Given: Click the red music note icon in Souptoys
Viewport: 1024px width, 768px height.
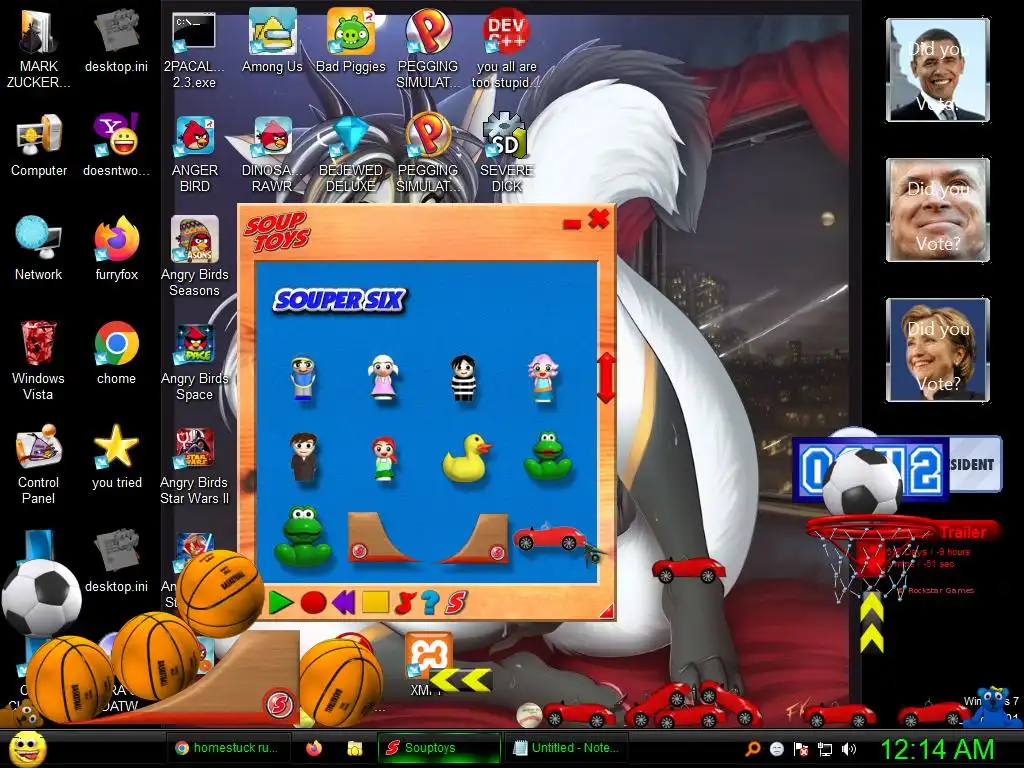Looking at the screenshot, I should (x=405, y=602).
